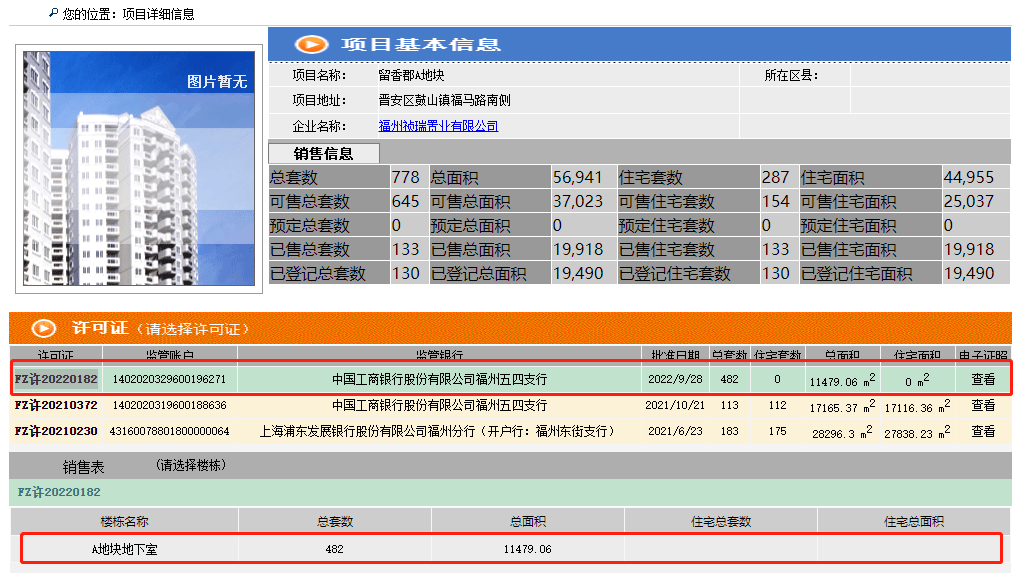
Task: Click the 住宅面积 value 44,955
Action: (x=969, y=177)
